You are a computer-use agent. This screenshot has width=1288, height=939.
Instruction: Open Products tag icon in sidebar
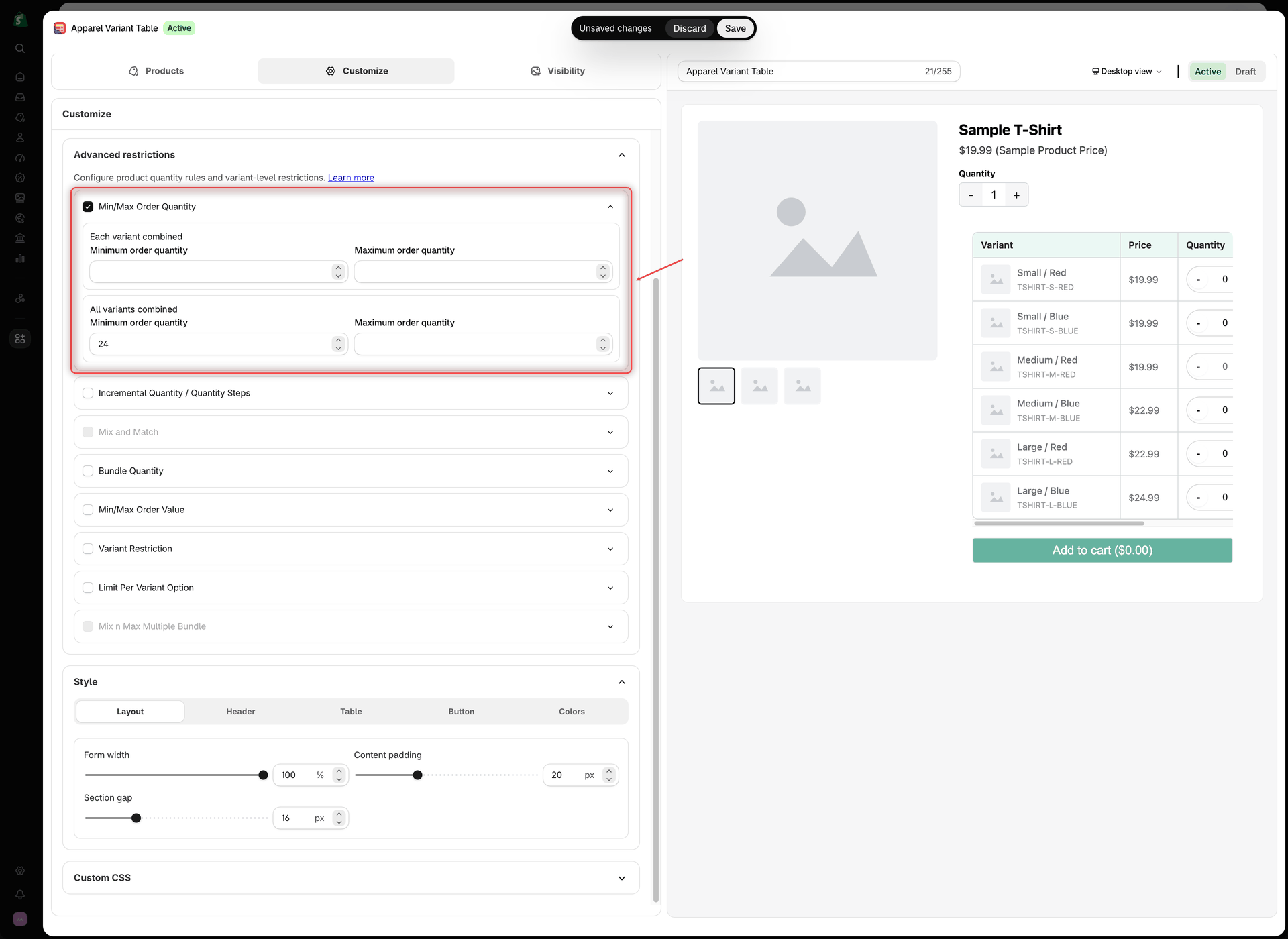20,117
